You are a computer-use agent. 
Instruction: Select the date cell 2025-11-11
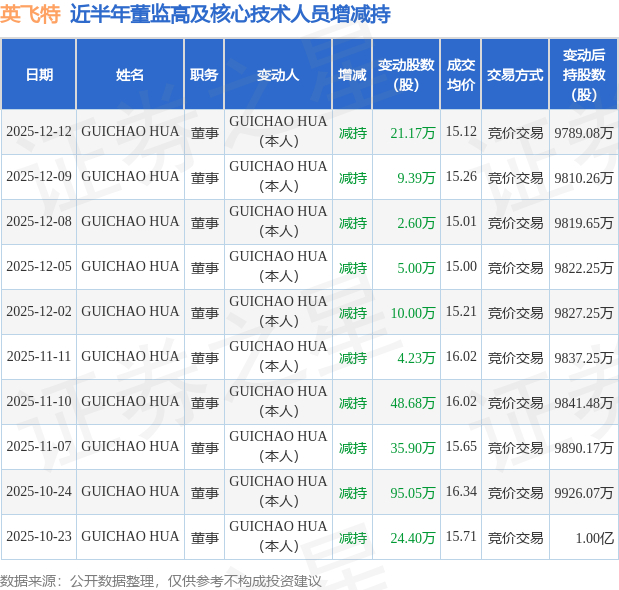39,357
